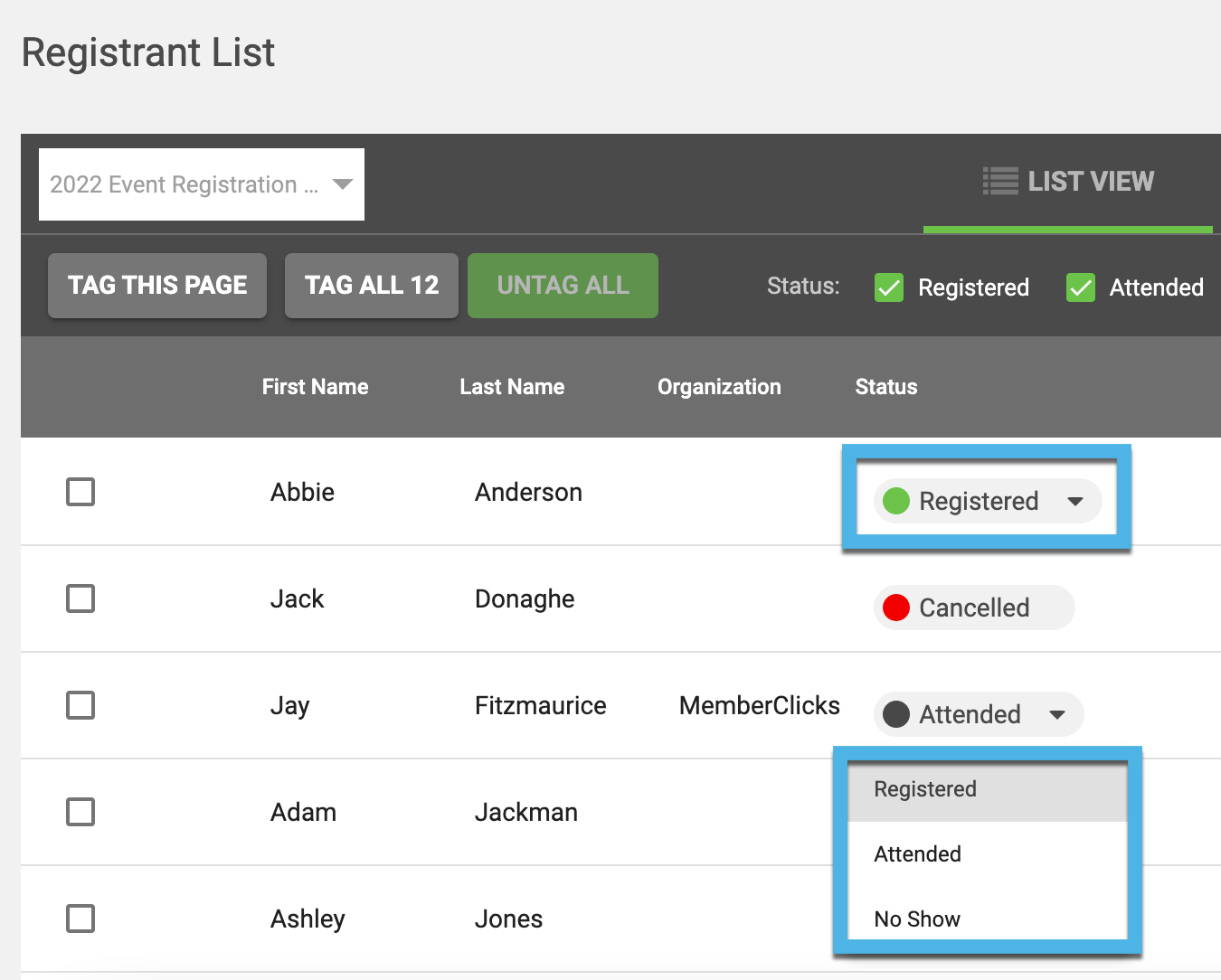Click the list view lines icon

(1000, 181)
